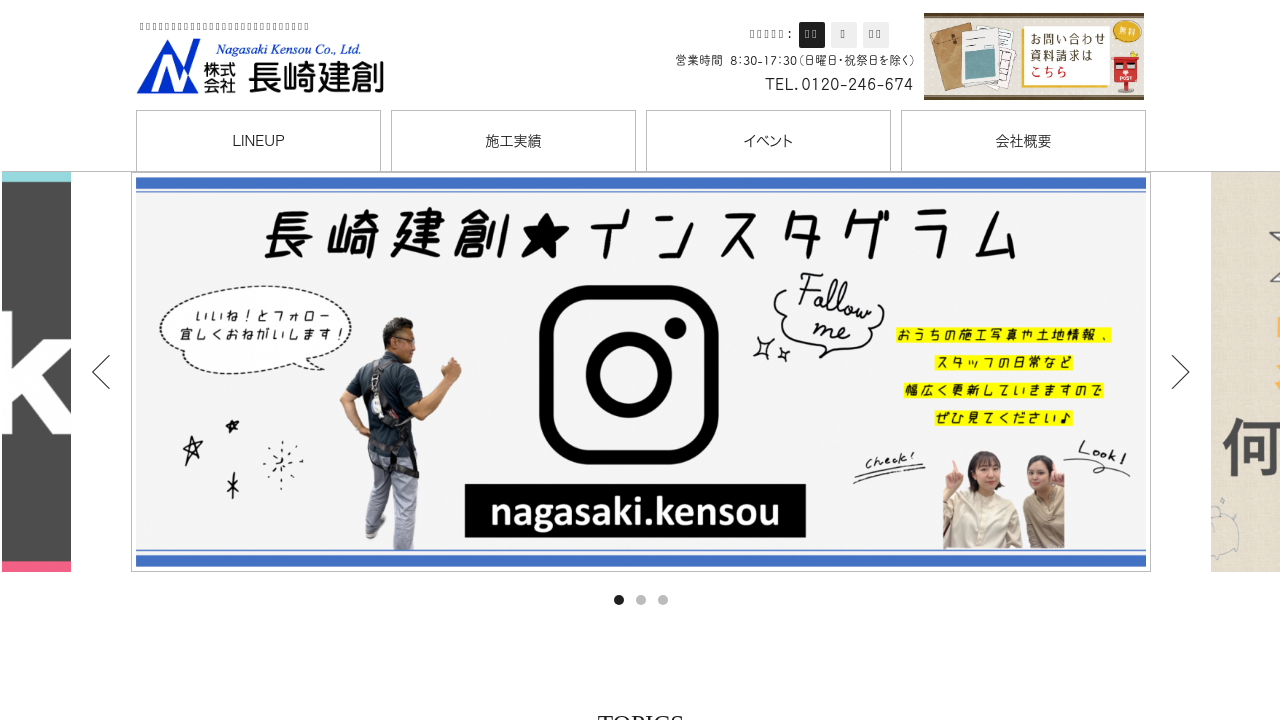
Task: Click the large Instagram camera icon
Action: [628, 375]
